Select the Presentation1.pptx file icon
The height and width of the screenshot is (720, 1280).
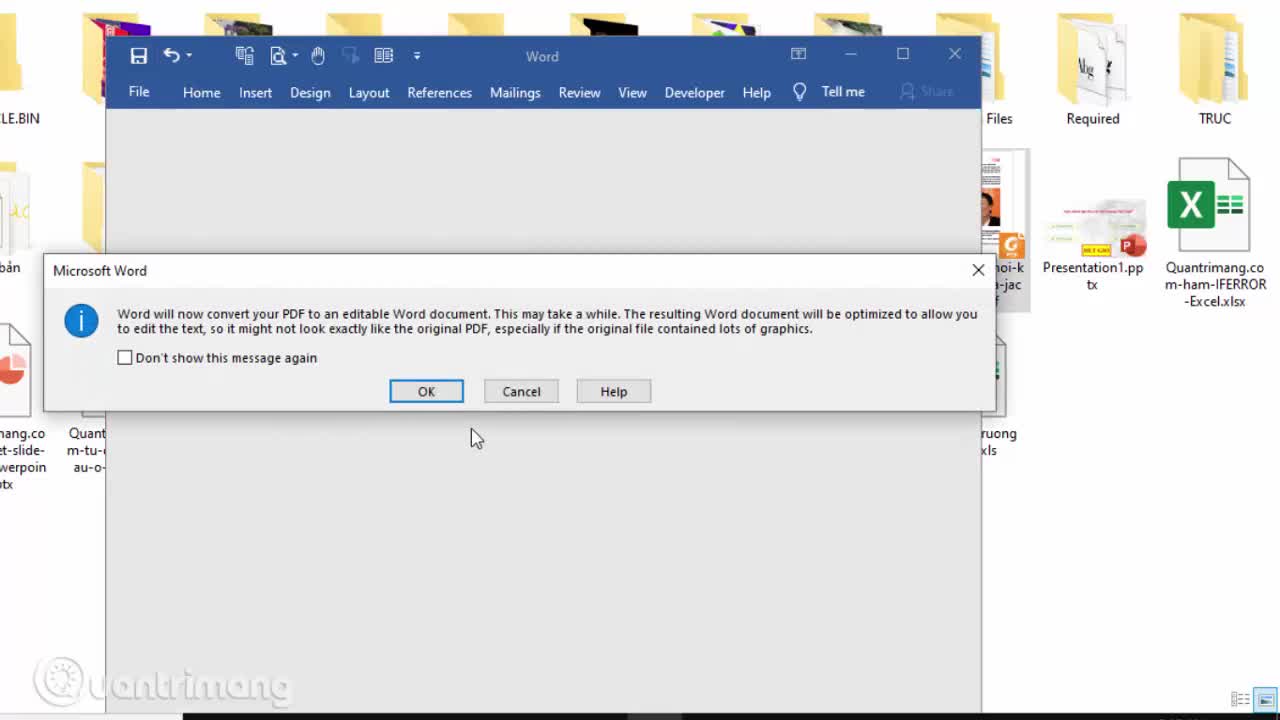pyautogui.click(x=1094, y=228)
